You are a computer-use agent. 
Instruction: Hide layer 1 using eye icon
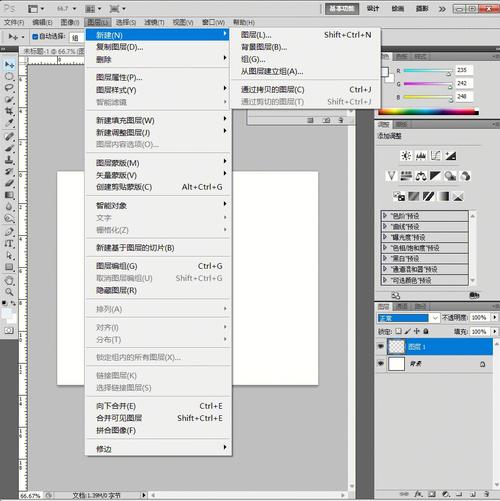tap(381, 347)
